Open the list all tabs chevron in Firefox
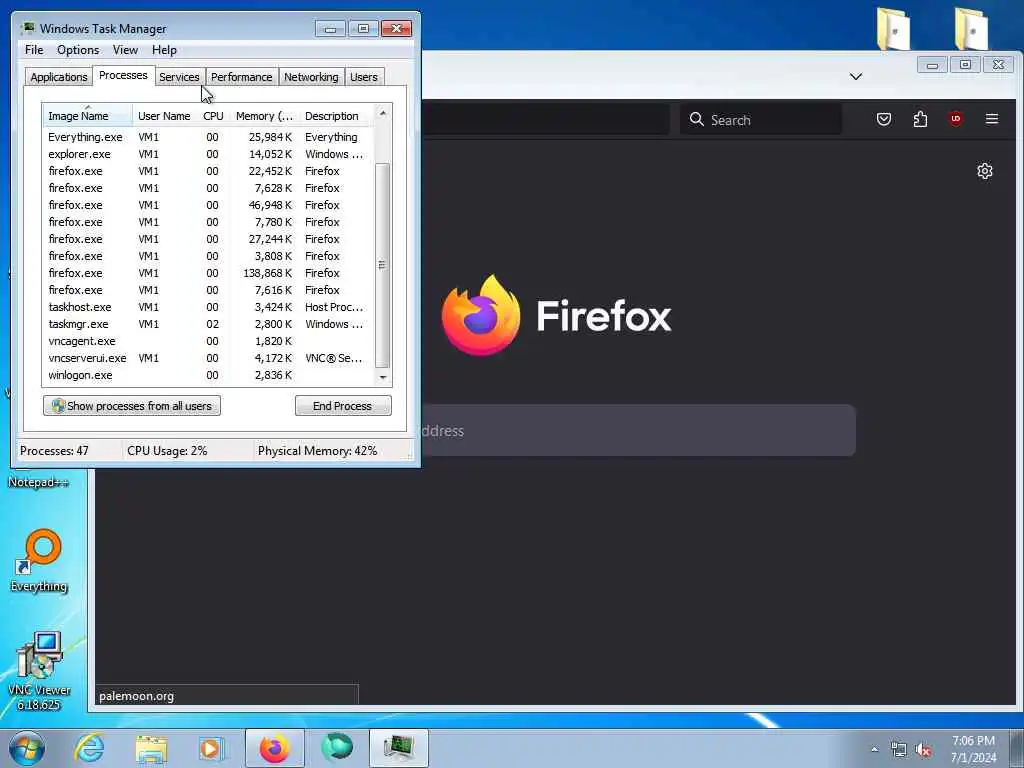The width and height of the screenshot is (1024, 768). (856, 76)
